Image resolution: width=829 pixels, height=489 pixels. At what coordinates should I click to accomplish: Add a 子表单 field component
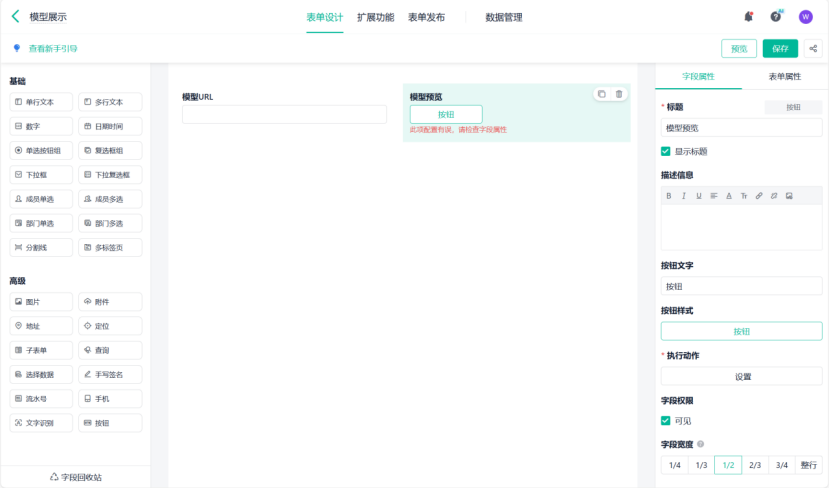tap(41, 350)
